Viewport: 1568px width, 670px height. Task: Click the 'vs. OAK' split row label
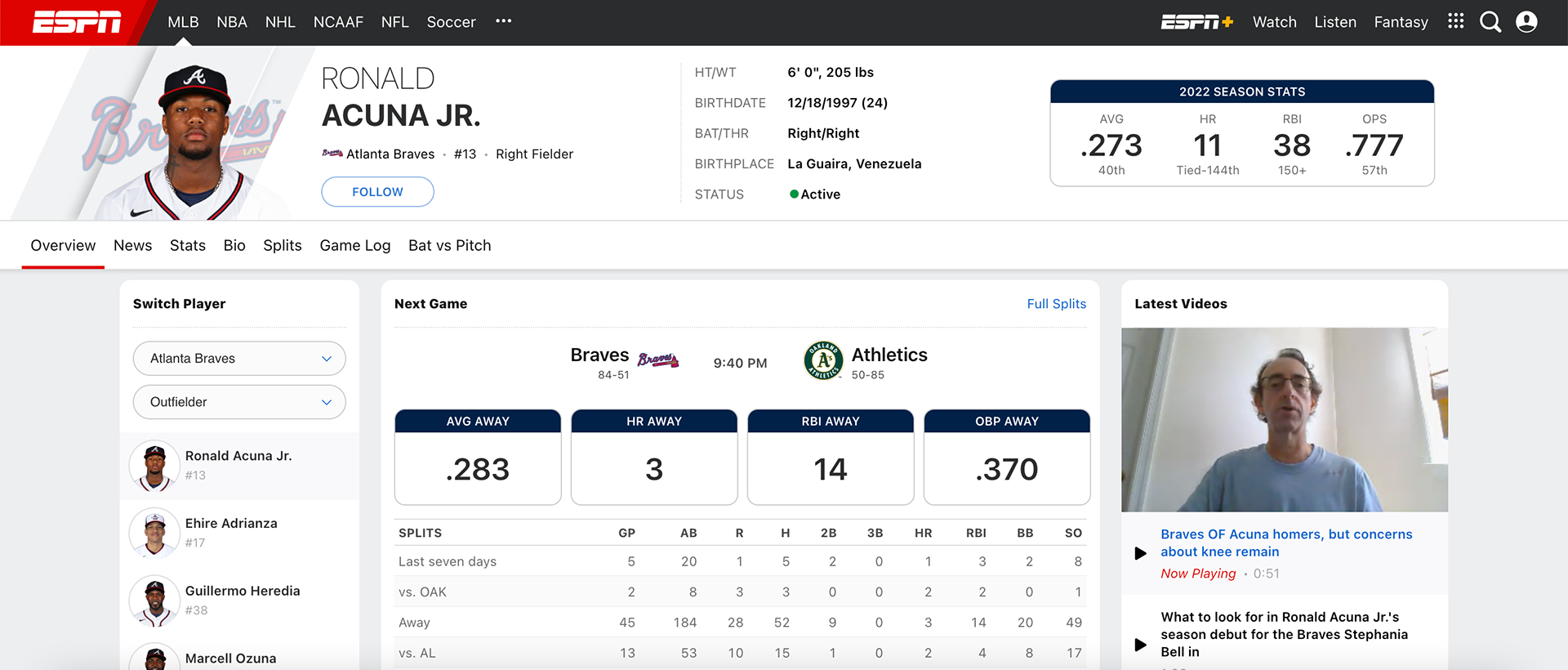pos(422,592)
